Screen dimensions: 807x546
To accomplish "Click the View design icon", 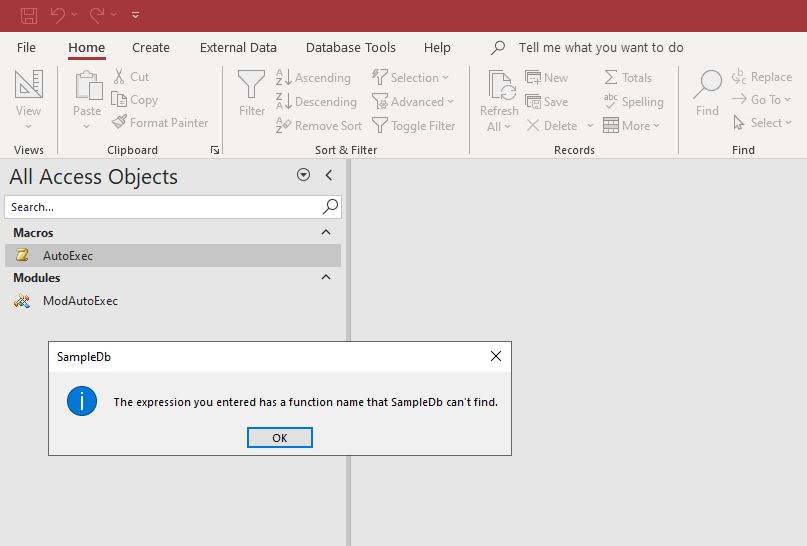I will [29, 84].
